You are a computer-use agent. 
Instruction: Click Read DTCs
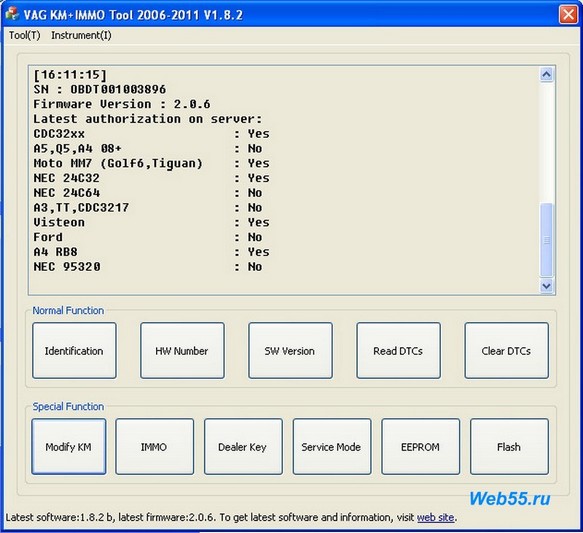(x=398, y=351)
